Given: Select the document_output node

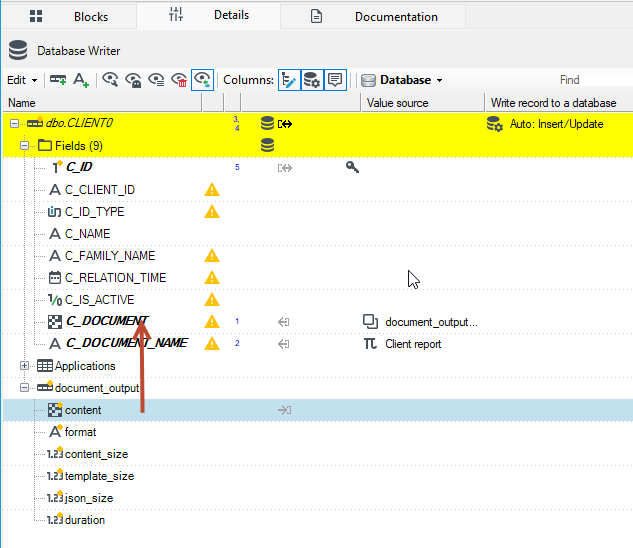Looking at the screenshot, I should tap(97, 388).
